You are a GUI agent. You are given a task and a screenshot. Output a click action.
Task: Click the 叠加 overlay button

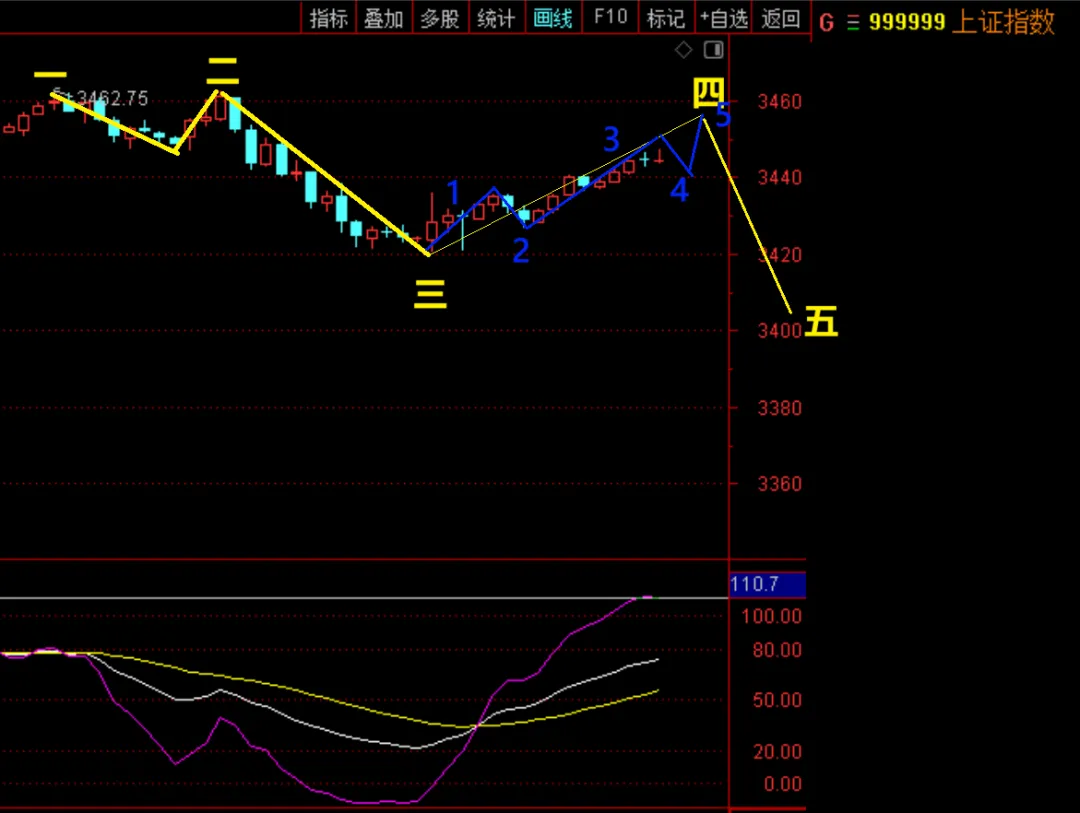[x=384, y=18]
